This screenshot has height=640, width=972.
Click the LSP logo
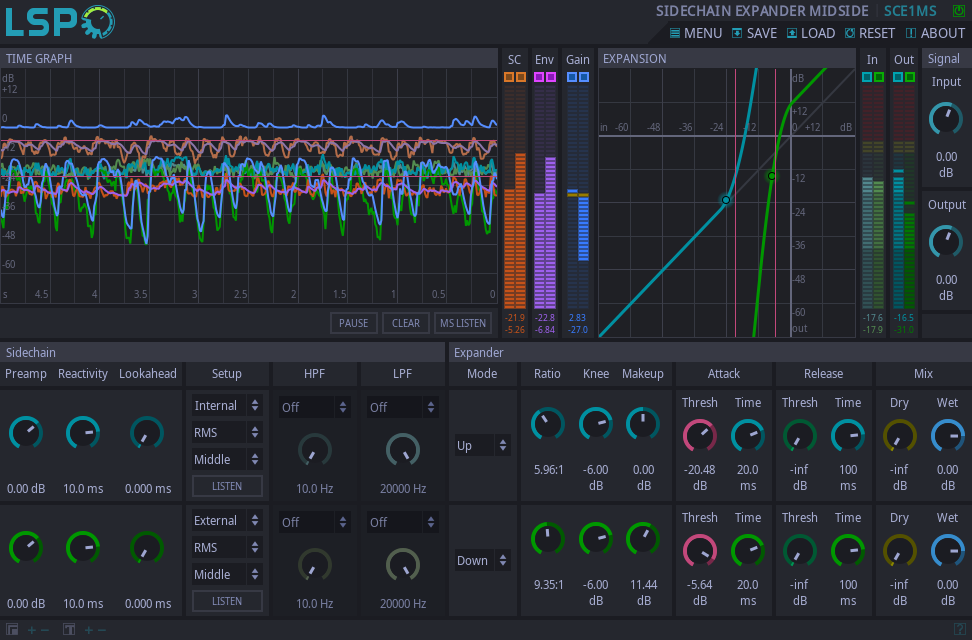pos(60,22)
